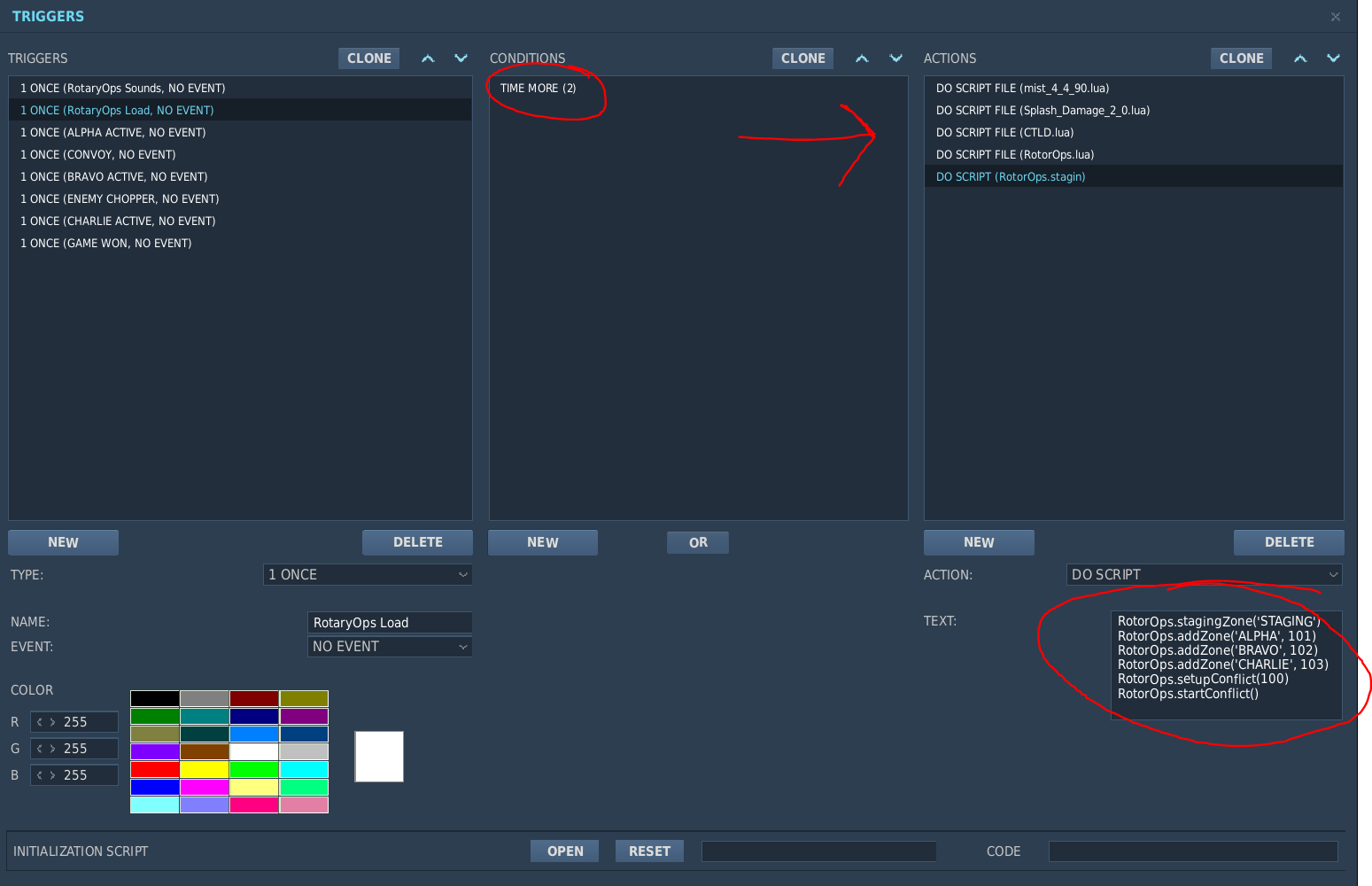Screen dimensions: 1372x886
Task: Move selected trigger down with arrow
Action: (x=461, y=58)
